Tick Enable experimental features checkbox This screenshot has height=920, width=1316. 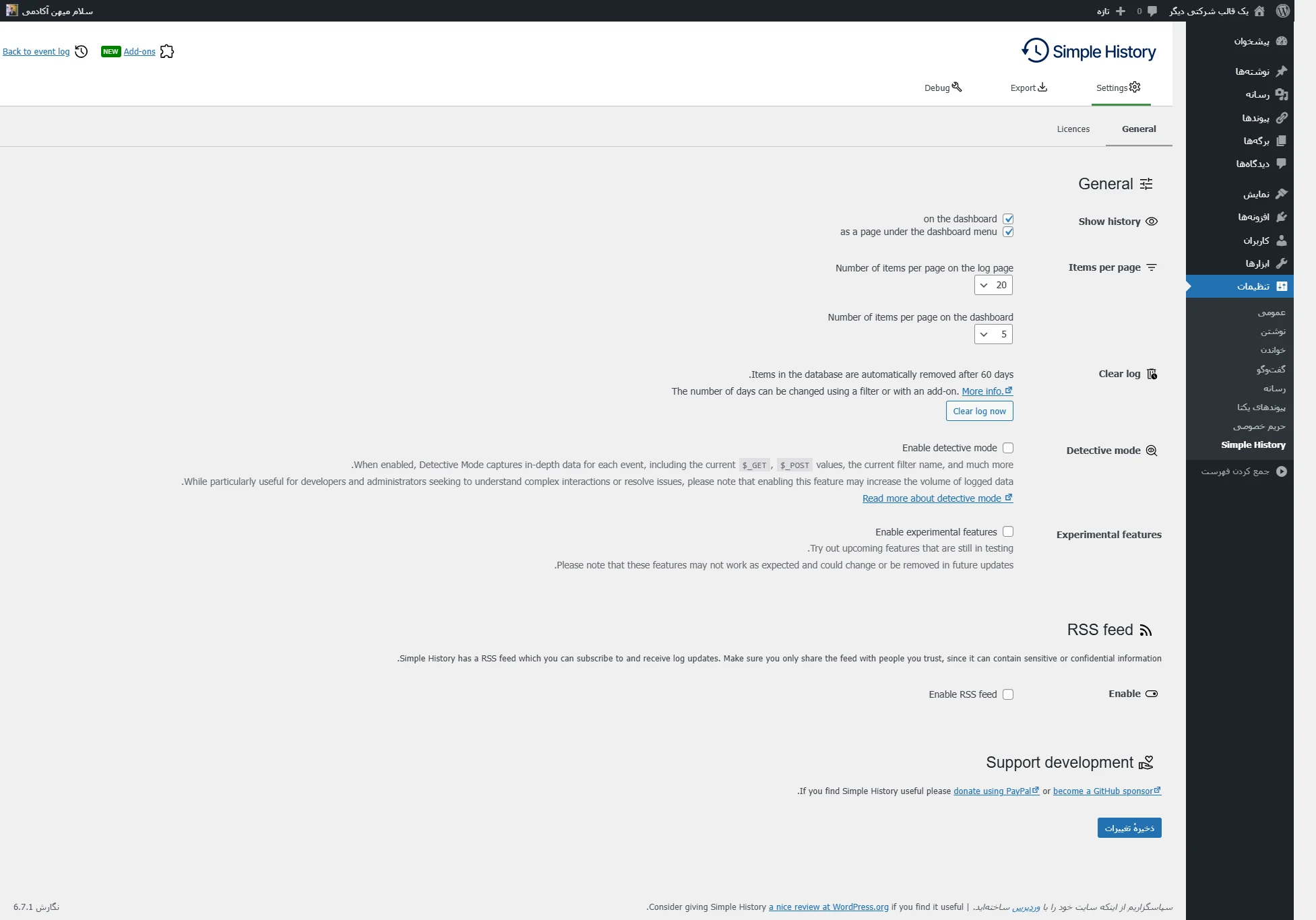click(x=1008, y=532)
